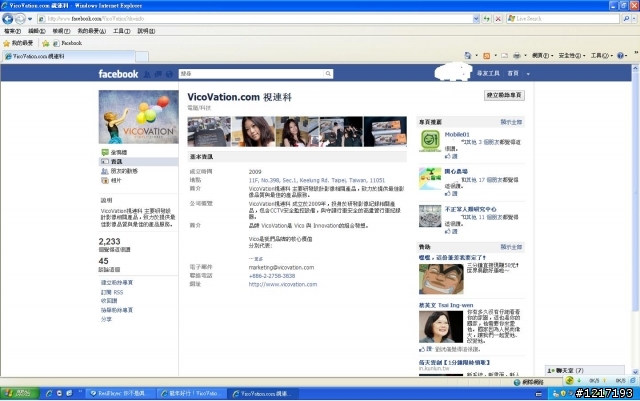Screen dimensions: 640x401
Task: Click the blue Help question mark icon
Action: click(620, 56)
